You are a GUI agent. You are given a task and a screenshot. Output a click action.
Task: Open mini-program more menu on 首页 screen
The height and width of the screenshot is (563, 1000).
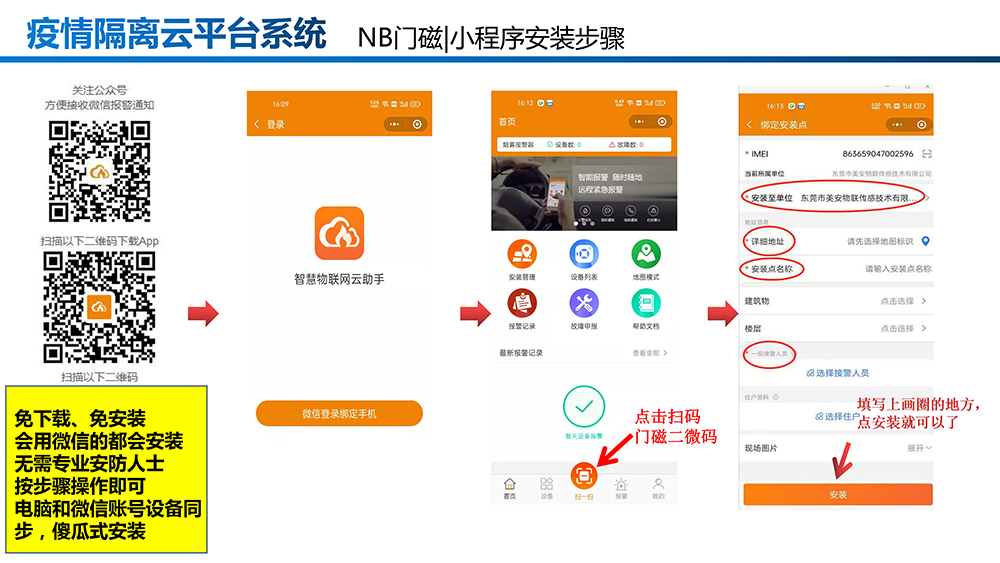click(639, 122)
